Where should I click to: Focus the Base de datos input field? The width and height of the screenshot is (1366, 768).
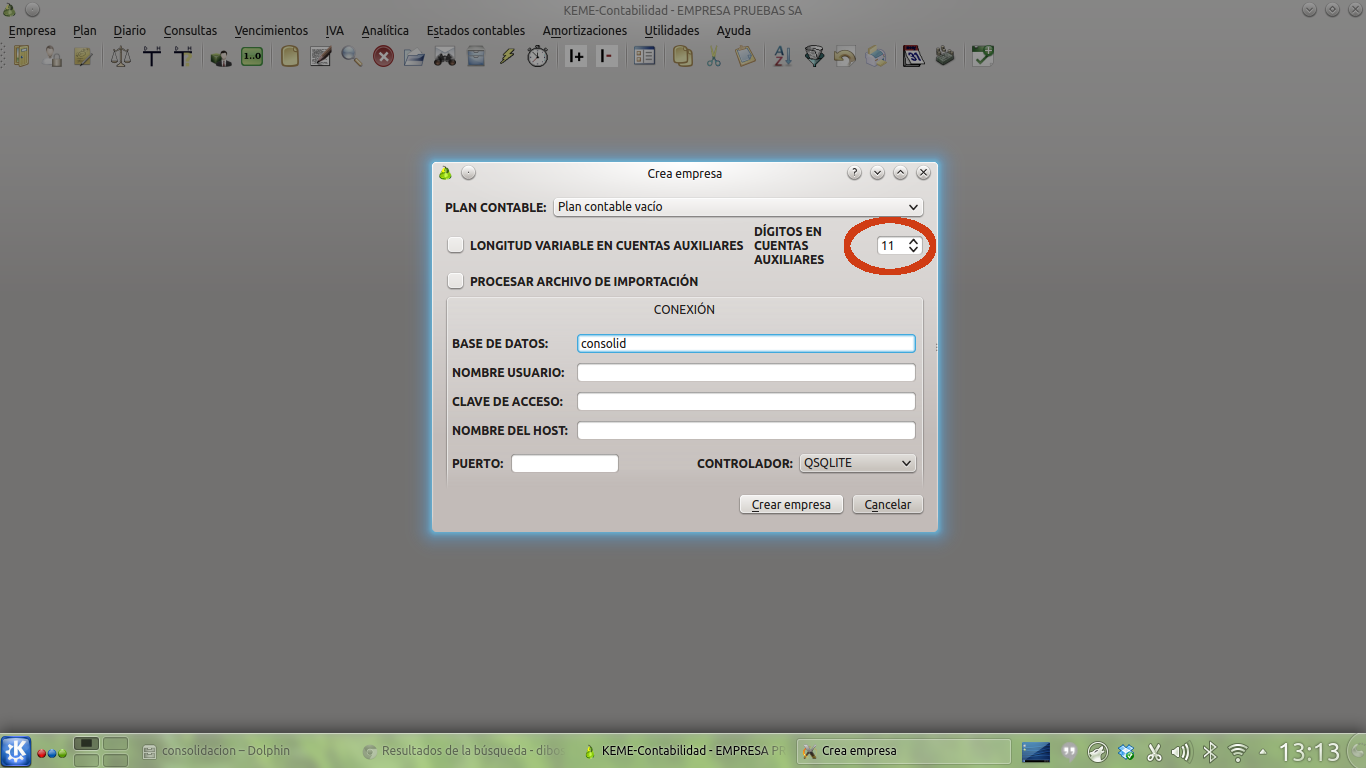(746, 343)
